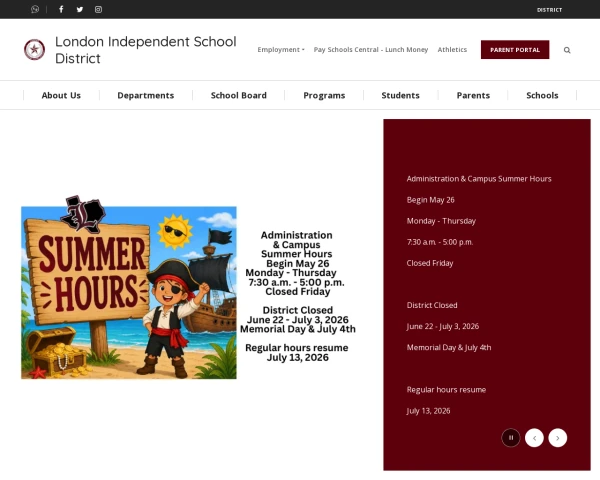Click 'Memorial Day & July 4th' panel text
Screen dimensions: 600x480
[449, 347]
